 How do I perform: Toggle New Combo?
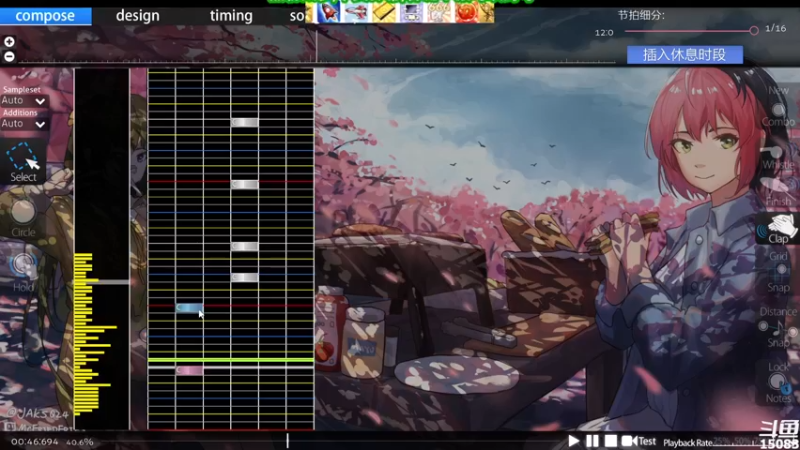(779, 107)
